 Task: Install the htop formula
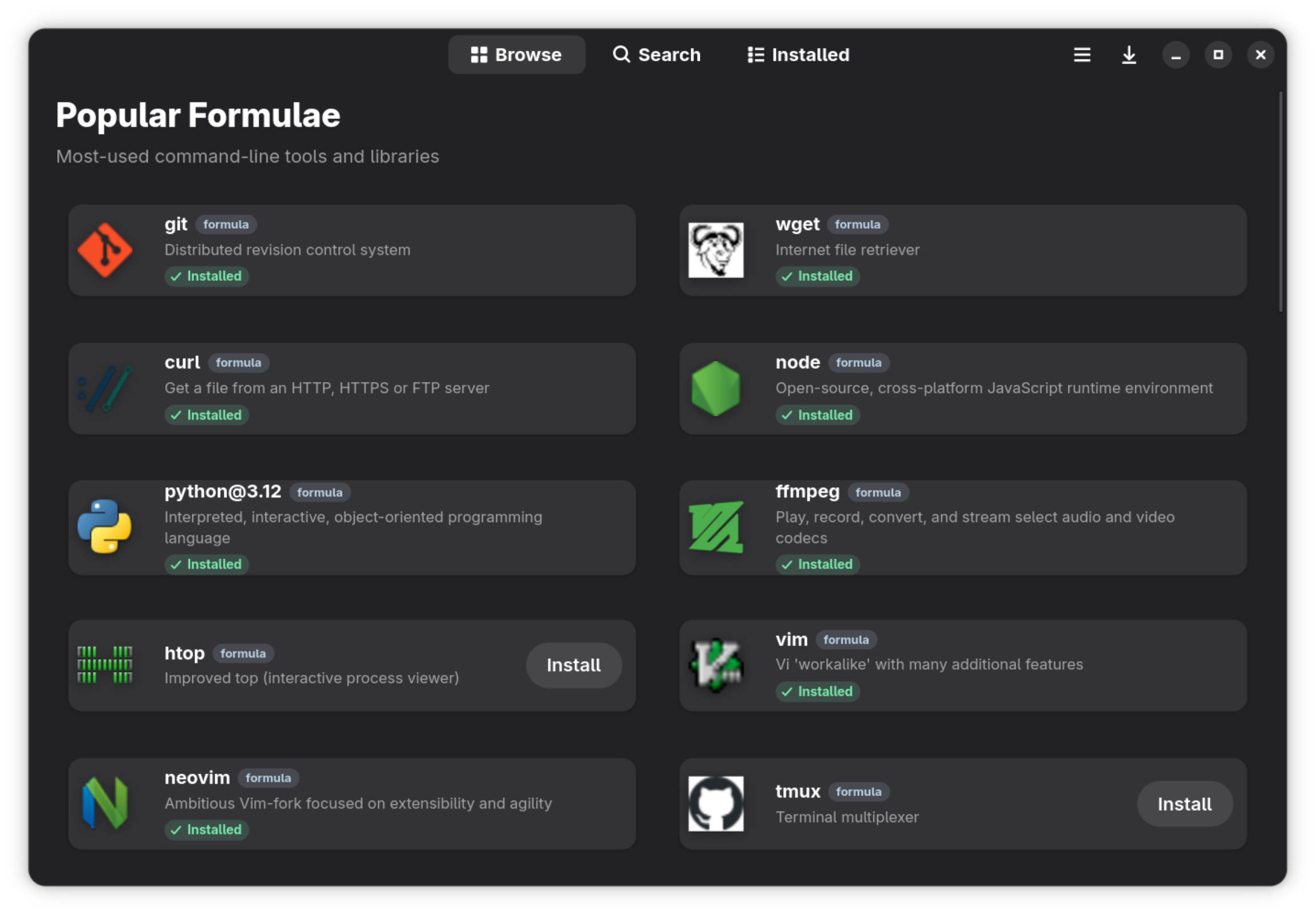(x=574, y=665)
